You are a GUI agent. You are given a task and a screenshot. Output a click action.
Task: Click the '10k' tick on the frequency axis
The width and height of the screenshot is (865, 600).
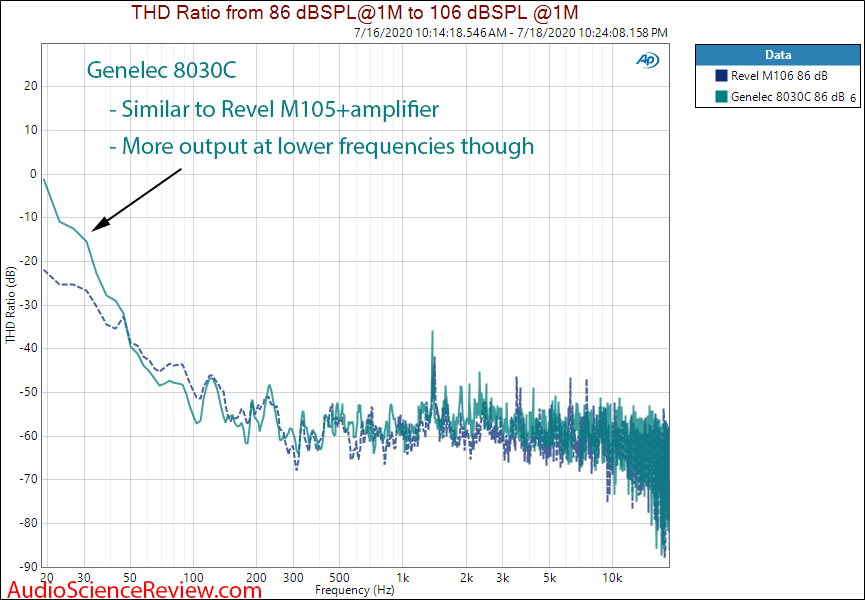pos(612,578)
